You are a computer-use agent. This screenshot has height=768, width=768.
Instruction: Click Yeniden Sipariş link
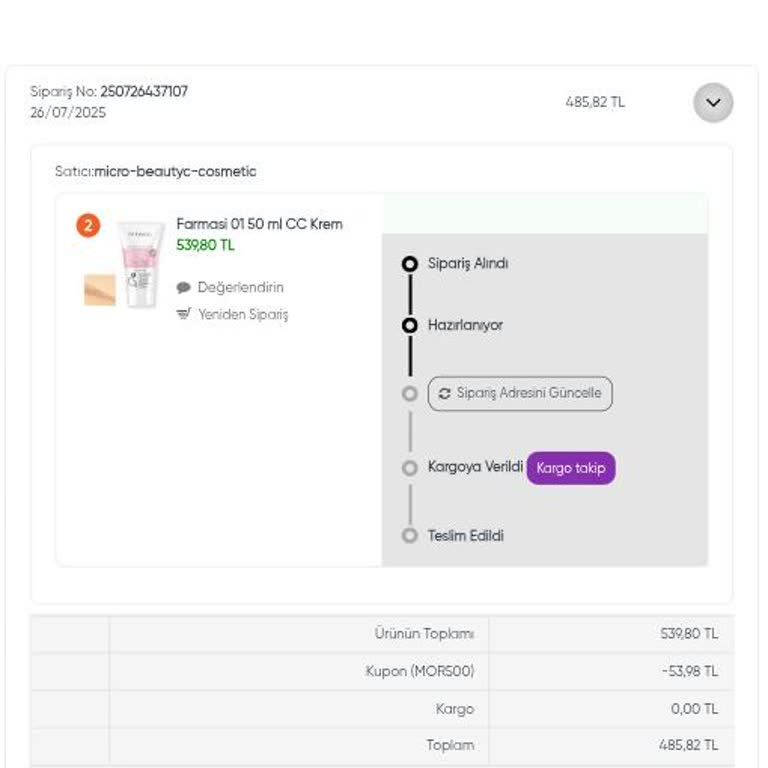(x=242, y=314)
